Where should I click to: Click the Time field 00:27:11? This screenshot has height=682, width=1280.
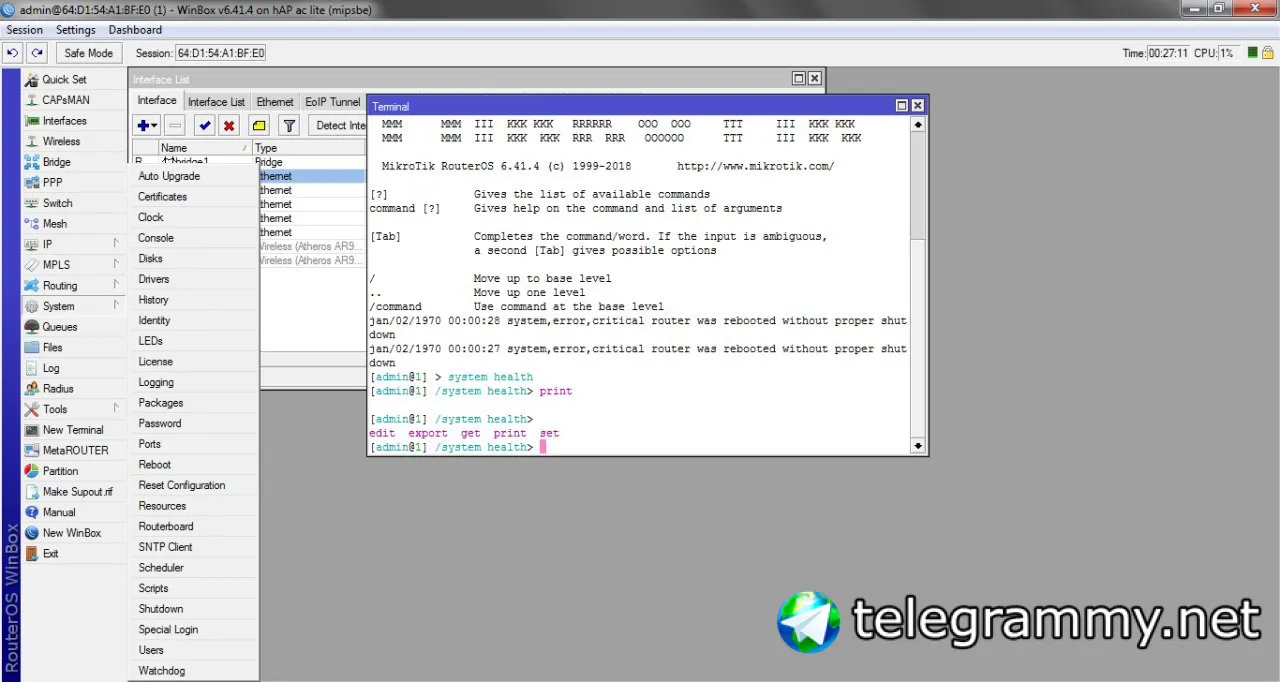coord(1168,53)
